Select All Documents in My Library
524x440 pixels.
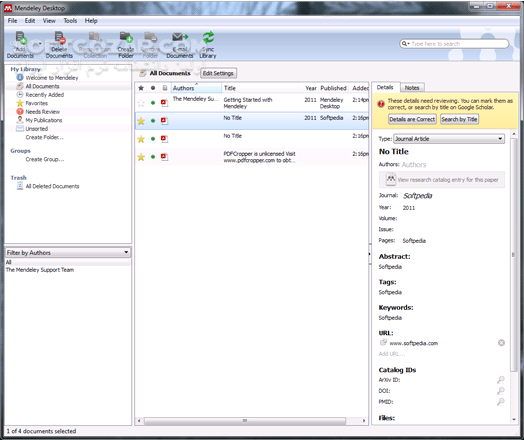pyautogui.click(x=42, y=86)
